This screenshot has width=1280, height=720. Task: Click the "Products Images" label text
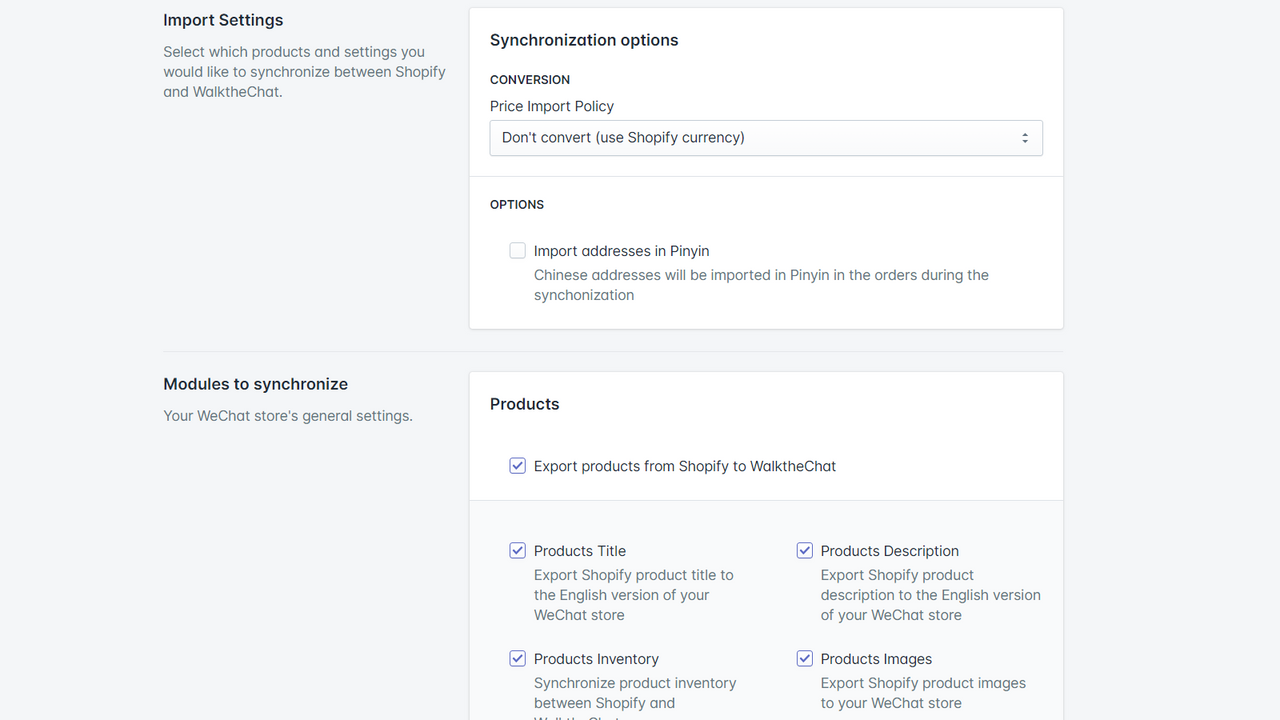point(876,658)
